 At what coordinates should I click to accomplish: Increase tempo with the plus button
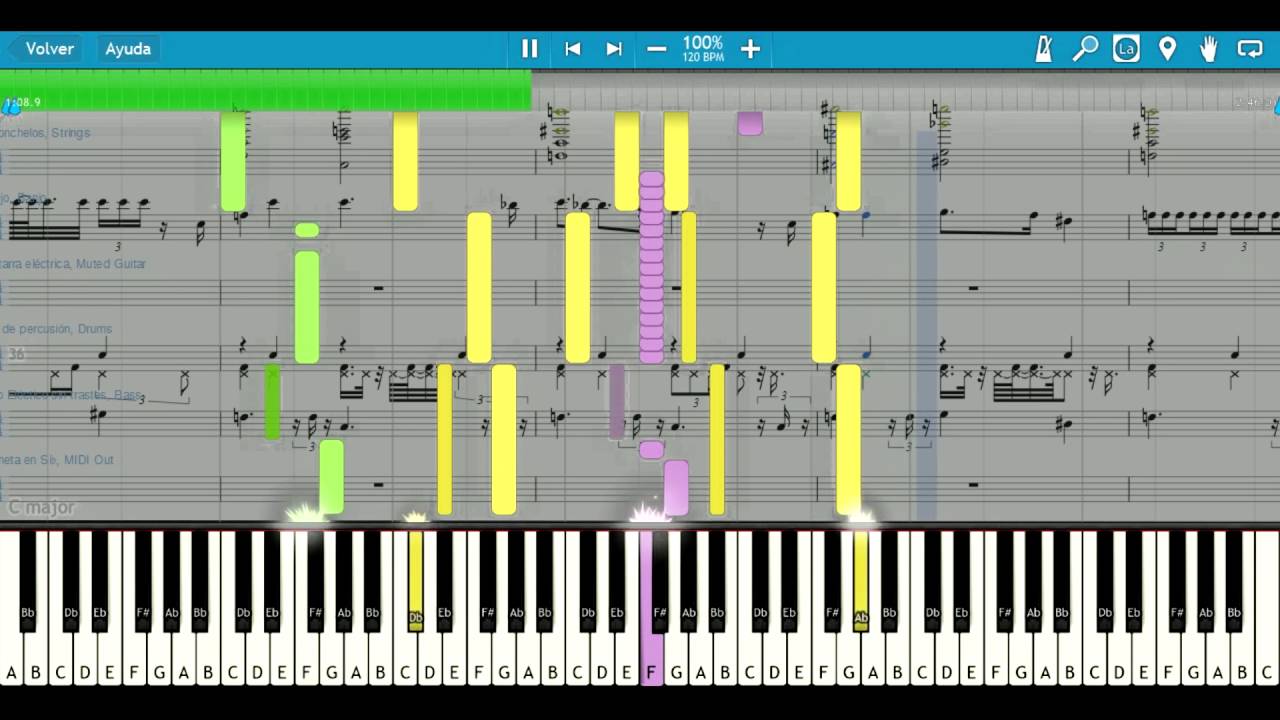[750, 49]
